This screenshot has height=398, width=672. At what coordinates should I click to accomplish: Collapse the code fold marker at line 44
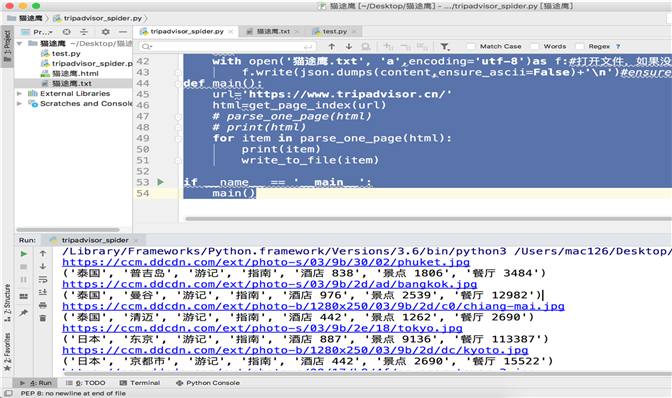[x=177, y=84]
